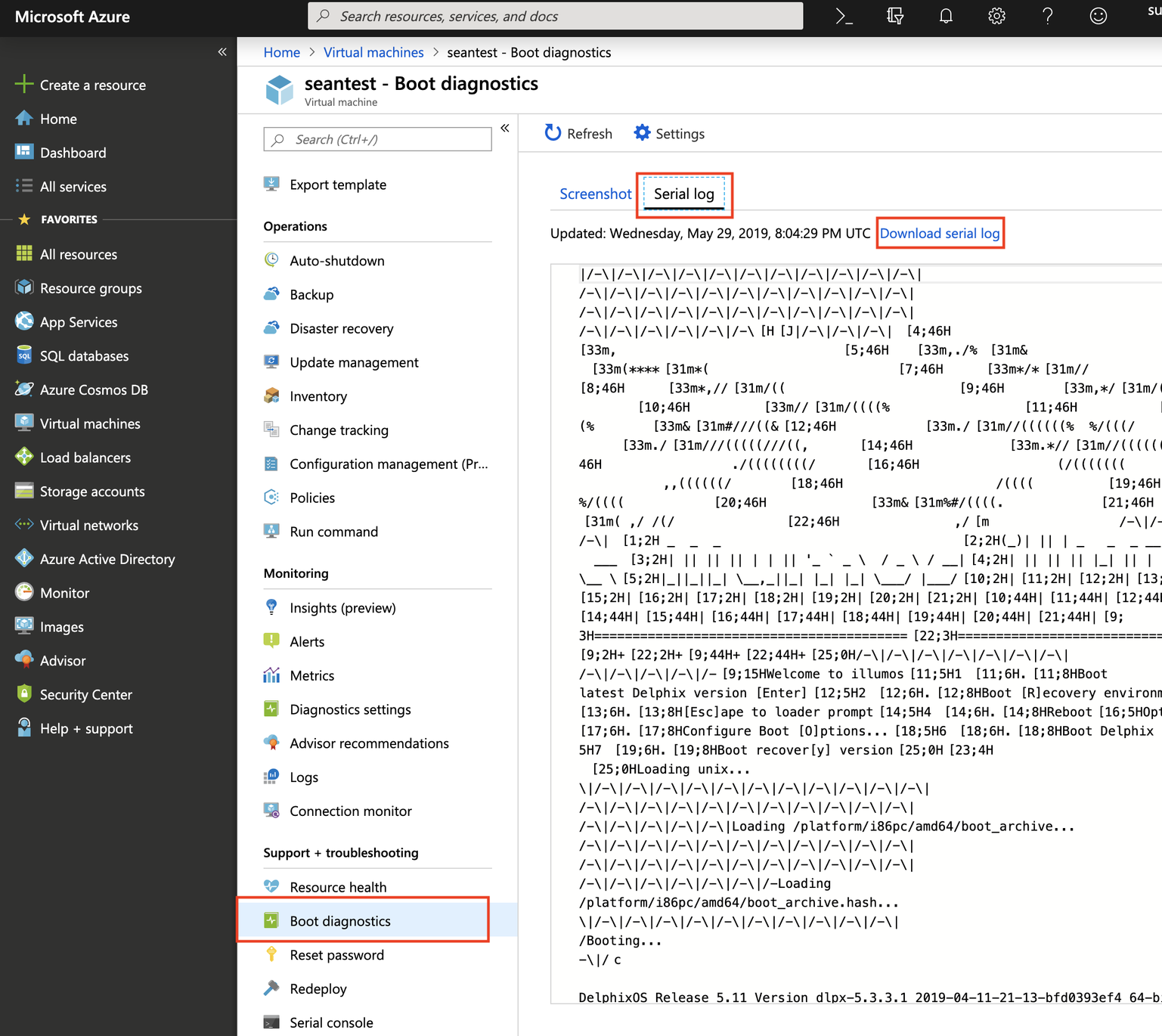1162x1036 pixels.
Task: Collapse the left navigation sidebar
Action: 222,51
